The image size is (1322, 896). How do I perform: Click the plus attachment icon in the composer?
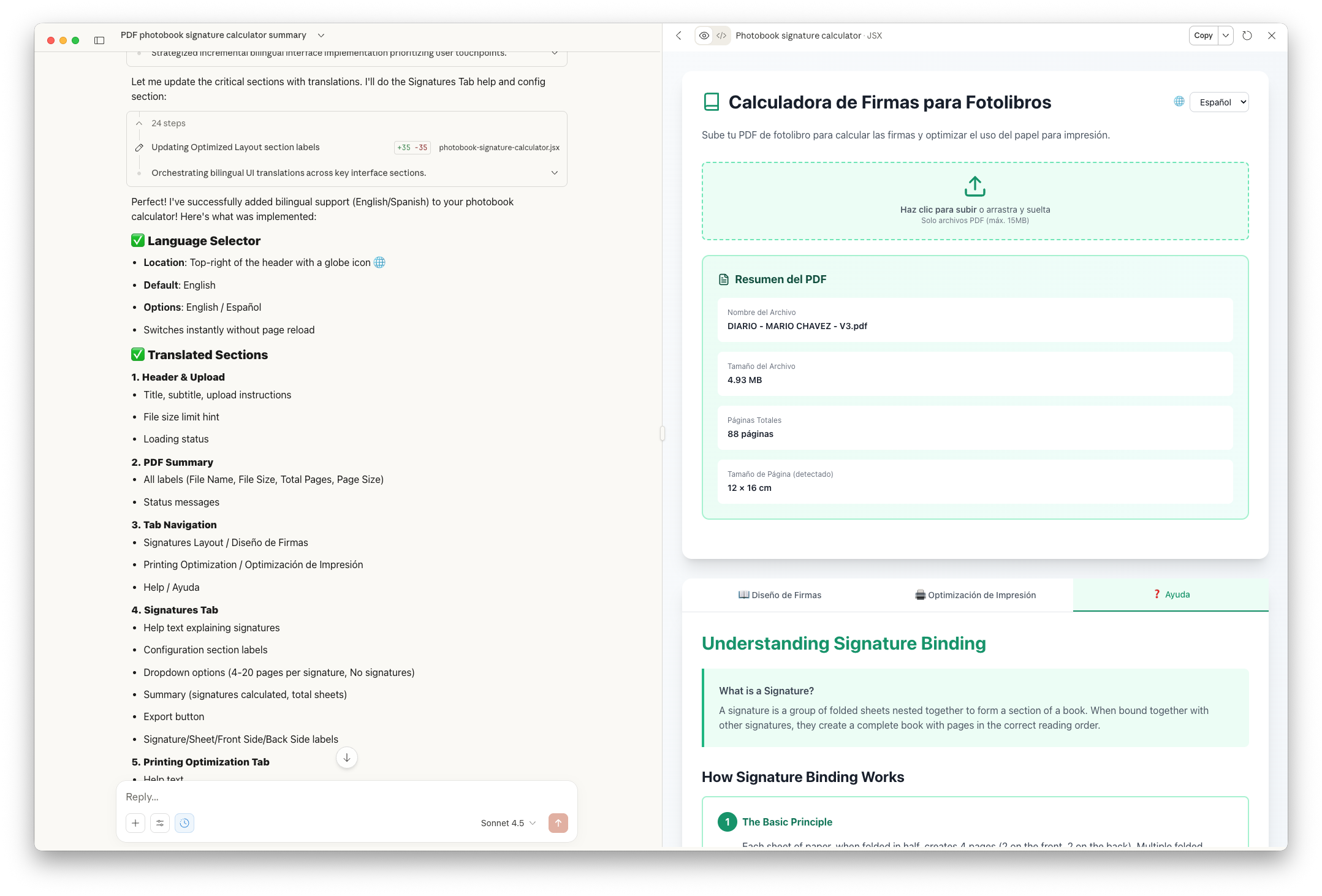tap(135, 823)
